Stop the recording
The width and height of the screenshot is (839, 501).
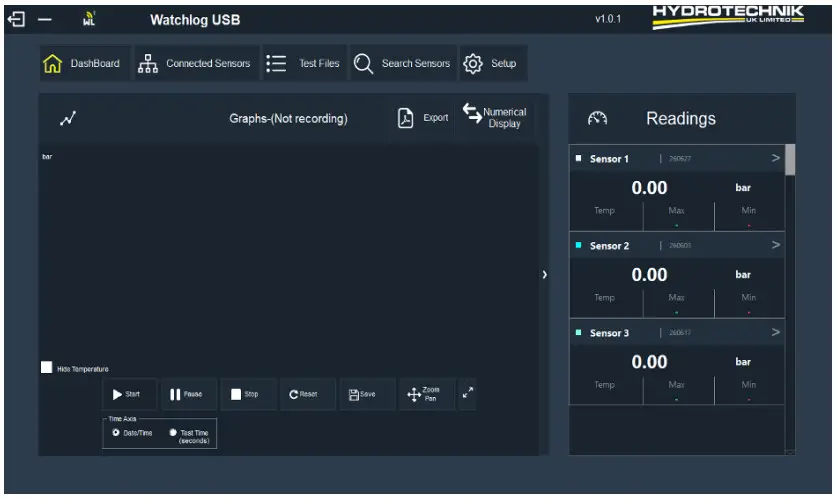tap(248, 394)
